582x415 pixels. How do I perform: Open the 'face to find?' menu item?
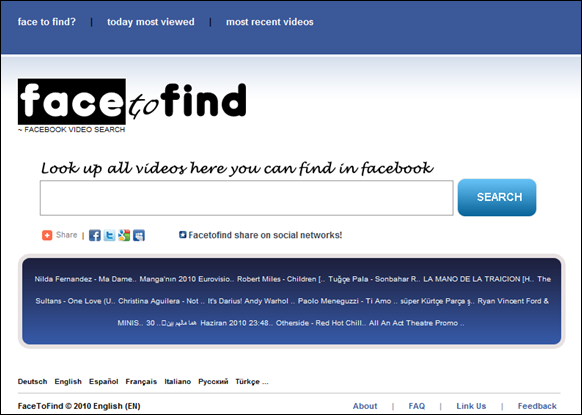click(47, 22)
